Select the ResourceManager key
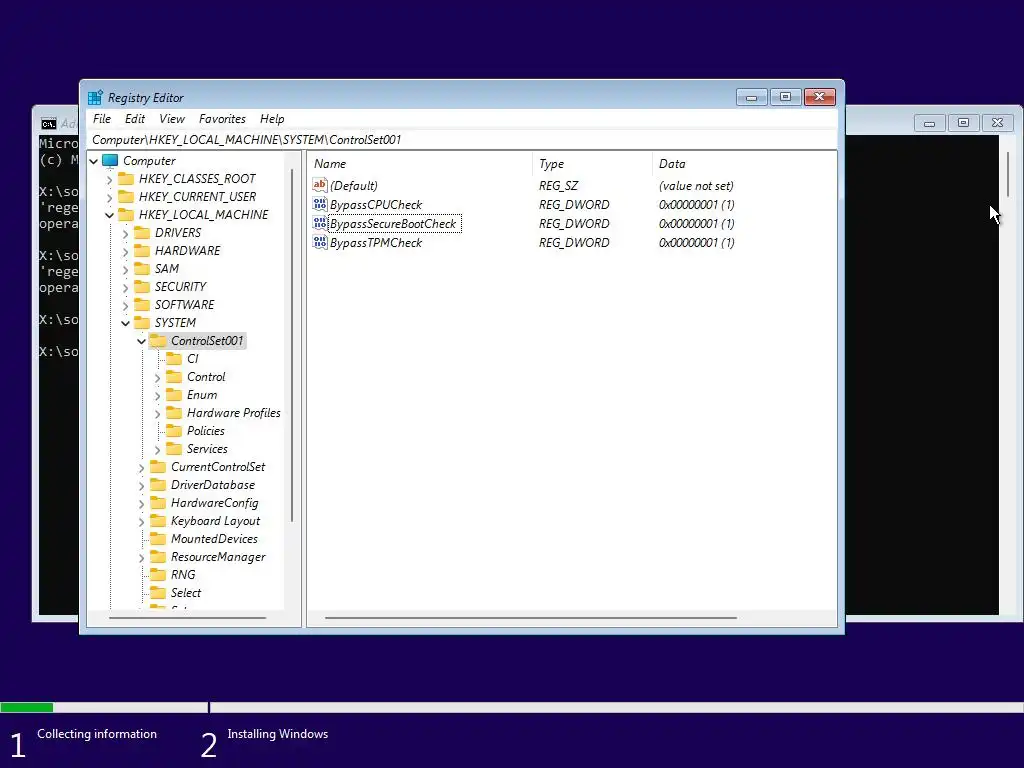Viewport: 1024px width, 768px height. click(218, 557)
